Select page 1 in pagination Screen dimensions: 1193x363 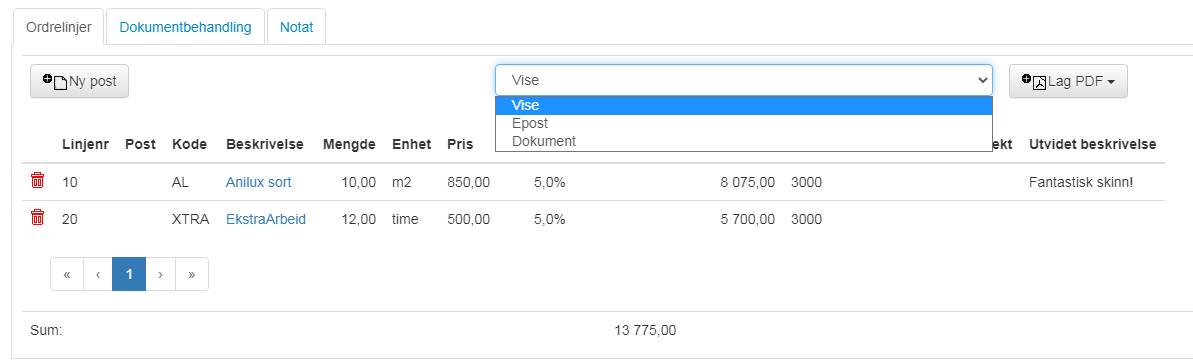(129, 274)
